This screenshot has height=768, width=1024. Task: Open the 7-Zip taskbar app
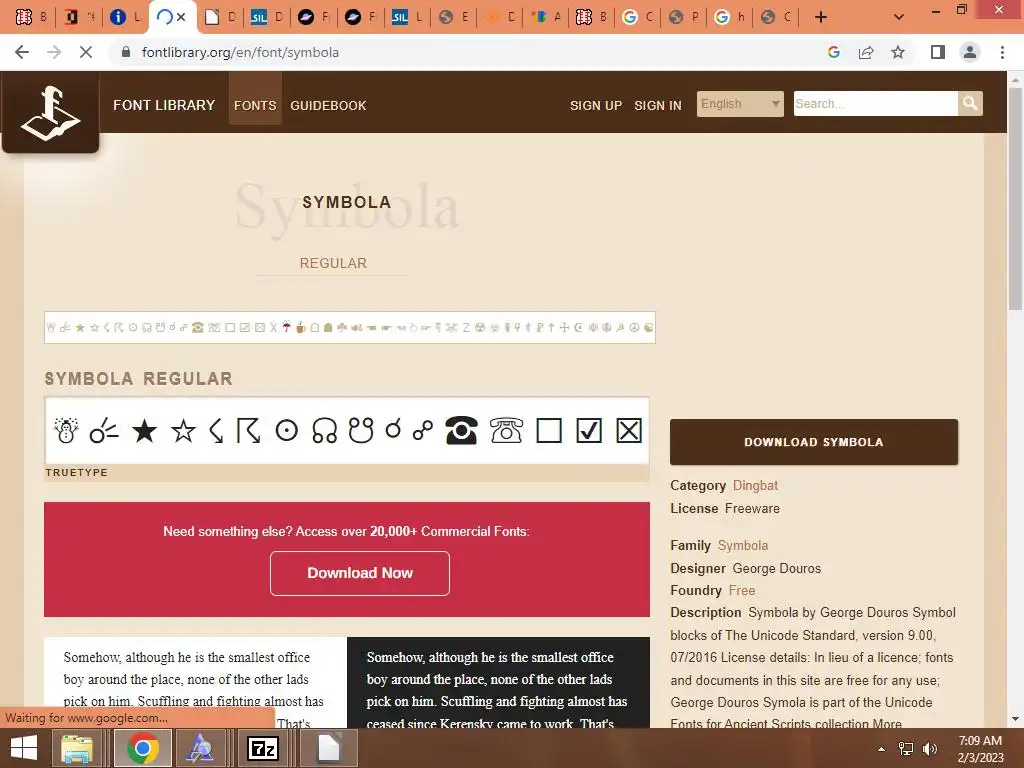point(263,748)
